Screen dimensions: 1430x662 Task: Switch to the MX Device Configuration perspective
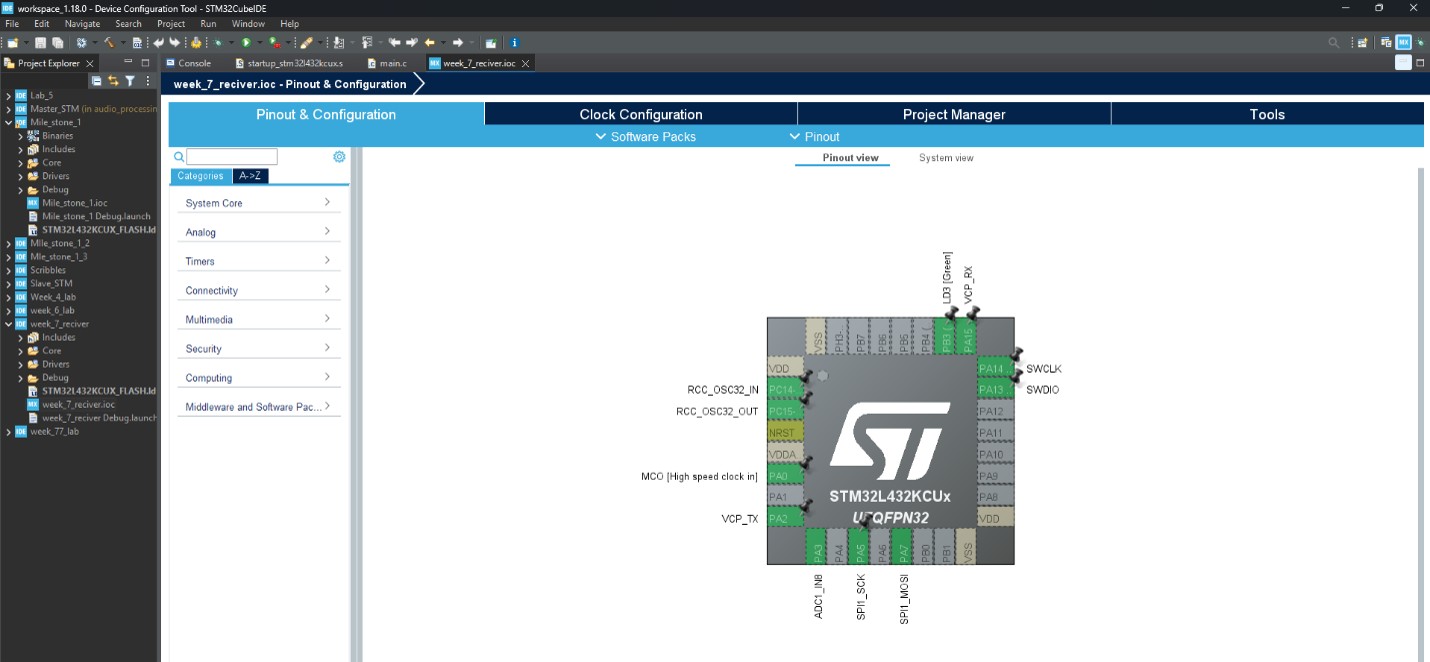click(1404, 43)
